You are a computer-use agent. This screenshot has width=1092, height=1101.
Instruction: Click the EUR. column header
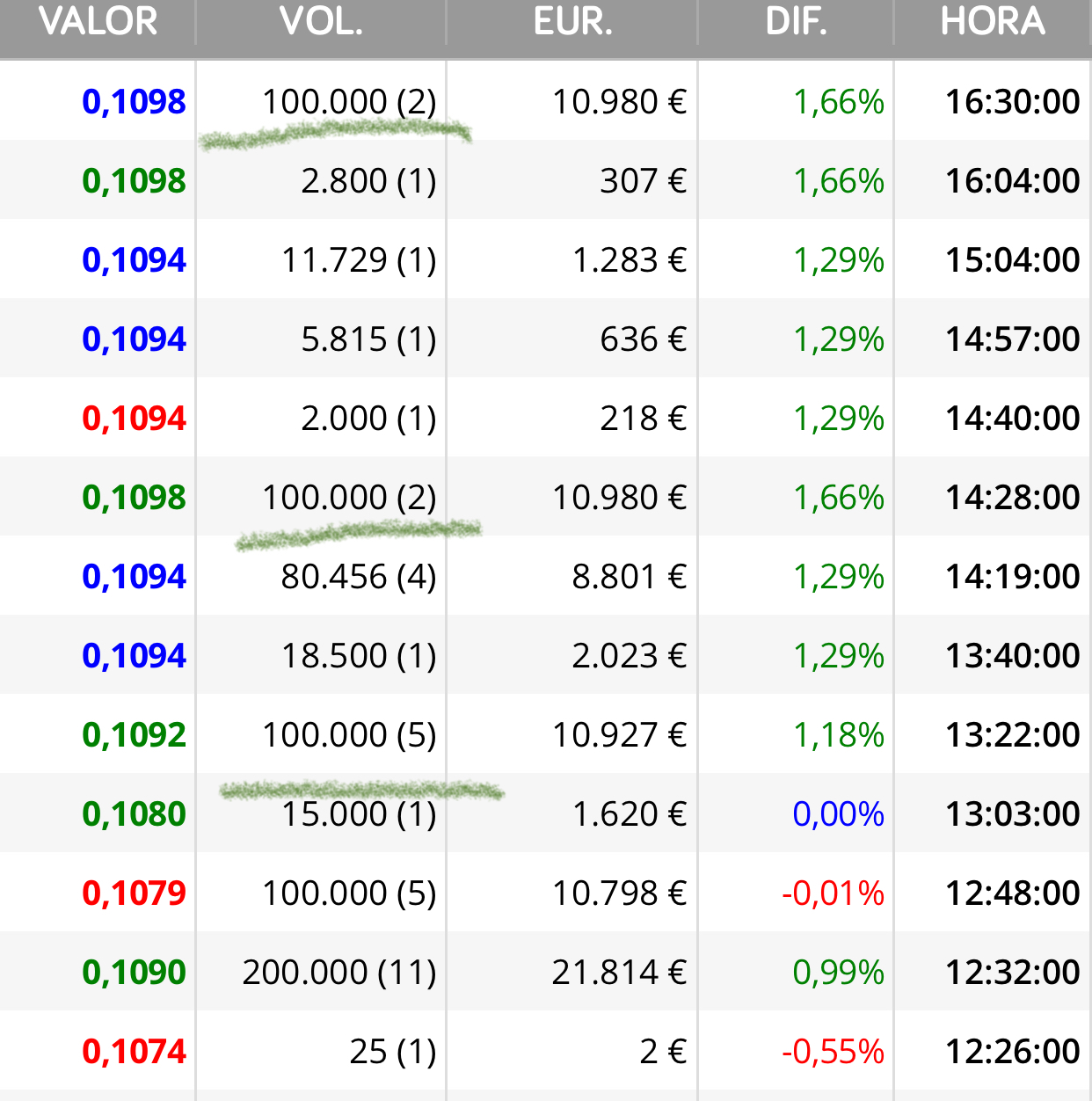click(x=572, y=21)
